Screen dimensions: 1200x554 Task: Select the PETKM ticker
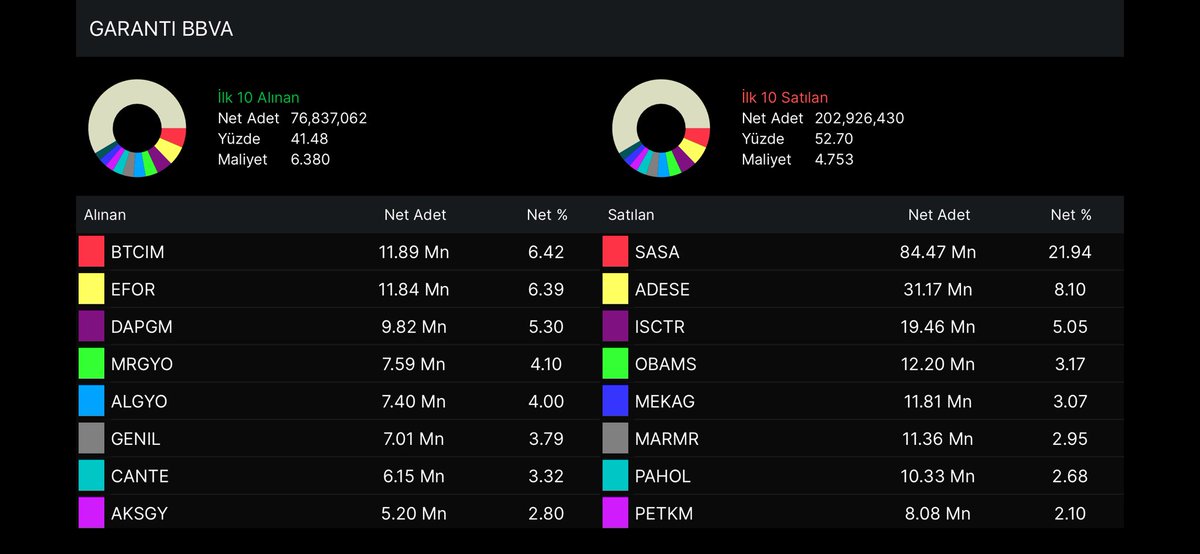click(664, 514)
